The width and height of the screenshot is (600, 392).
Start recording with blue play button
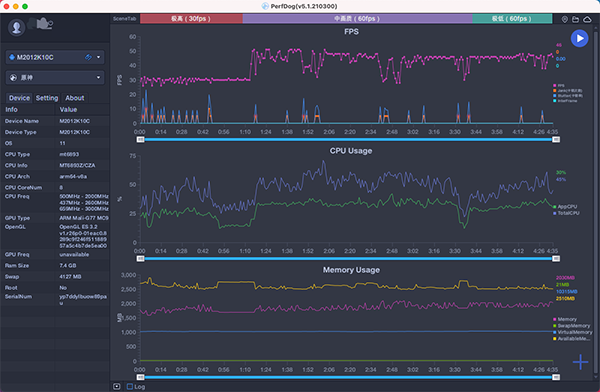[x=579, y=38]
